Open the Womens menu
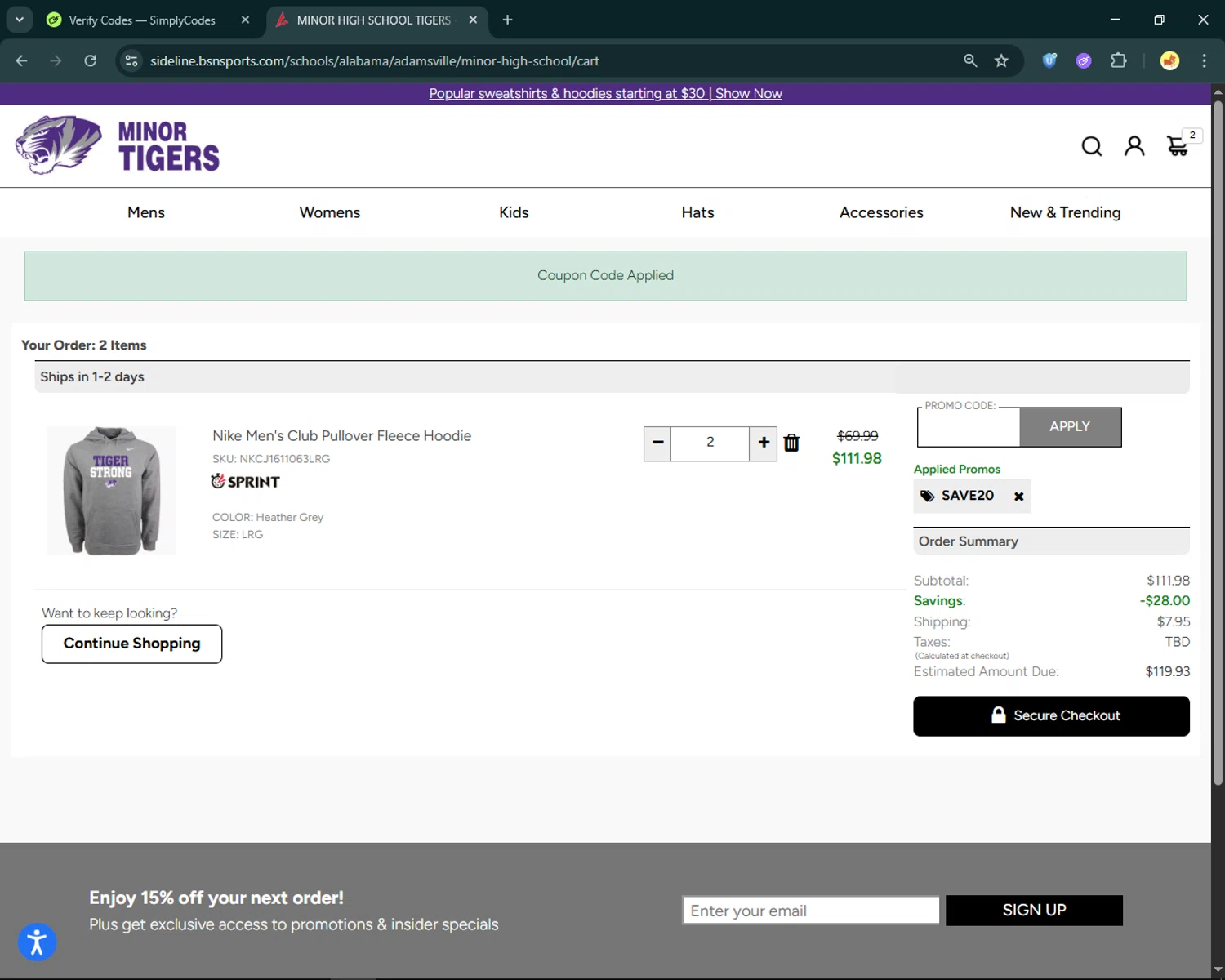The width and height of the screenshot is (1225, 980). [x=330, y=212]
